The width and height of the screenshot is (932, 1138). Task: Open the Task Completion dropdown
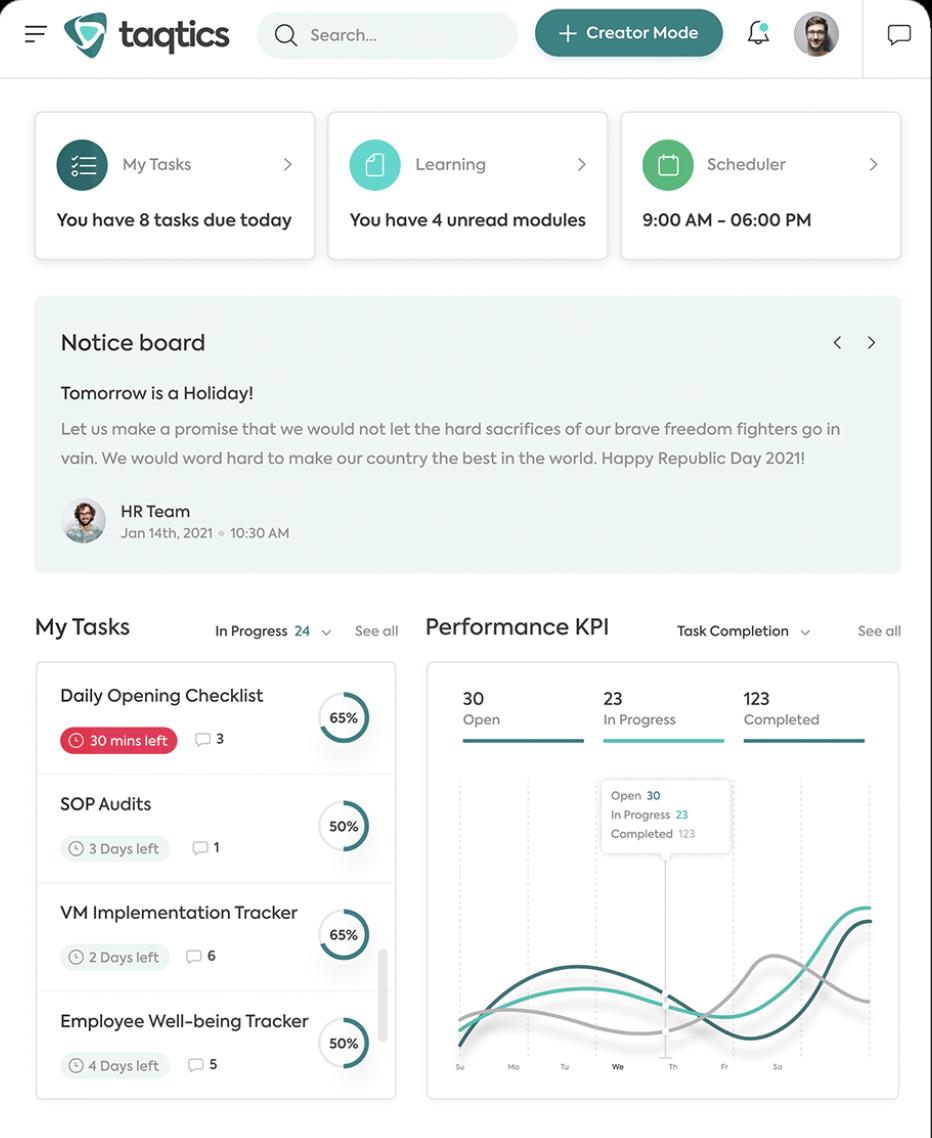click(743, 631)
